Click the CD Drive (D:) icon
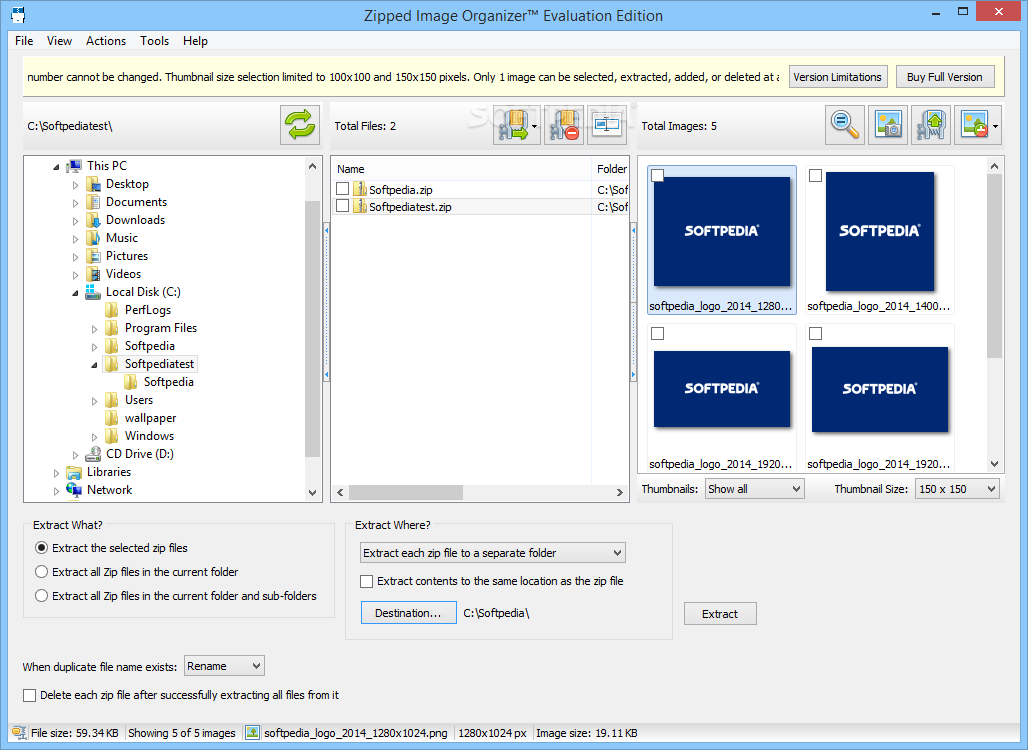This screenshot has width=1028, height=750. pos(93,454)
